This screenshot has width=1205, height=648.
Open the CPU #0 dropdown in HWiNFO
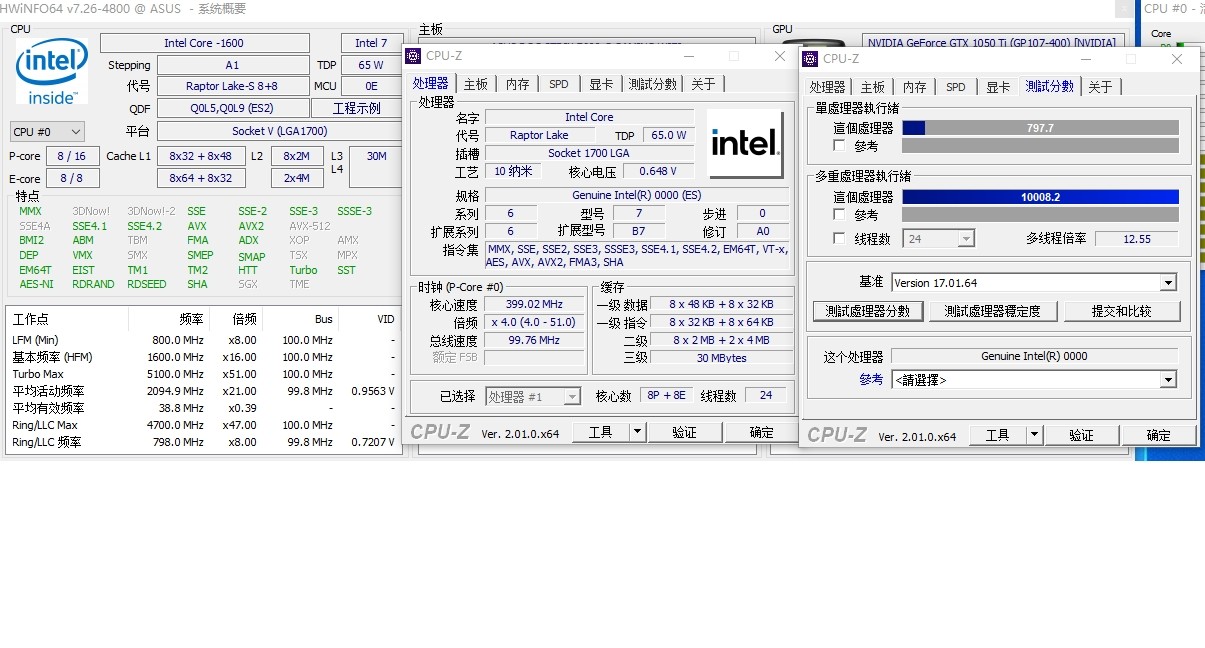46,131
